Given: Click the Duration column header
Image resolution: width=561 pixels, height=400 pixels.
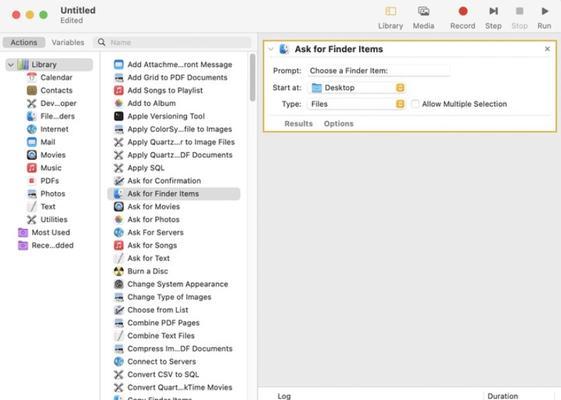Looking at the screenshot, I should 503,396.
